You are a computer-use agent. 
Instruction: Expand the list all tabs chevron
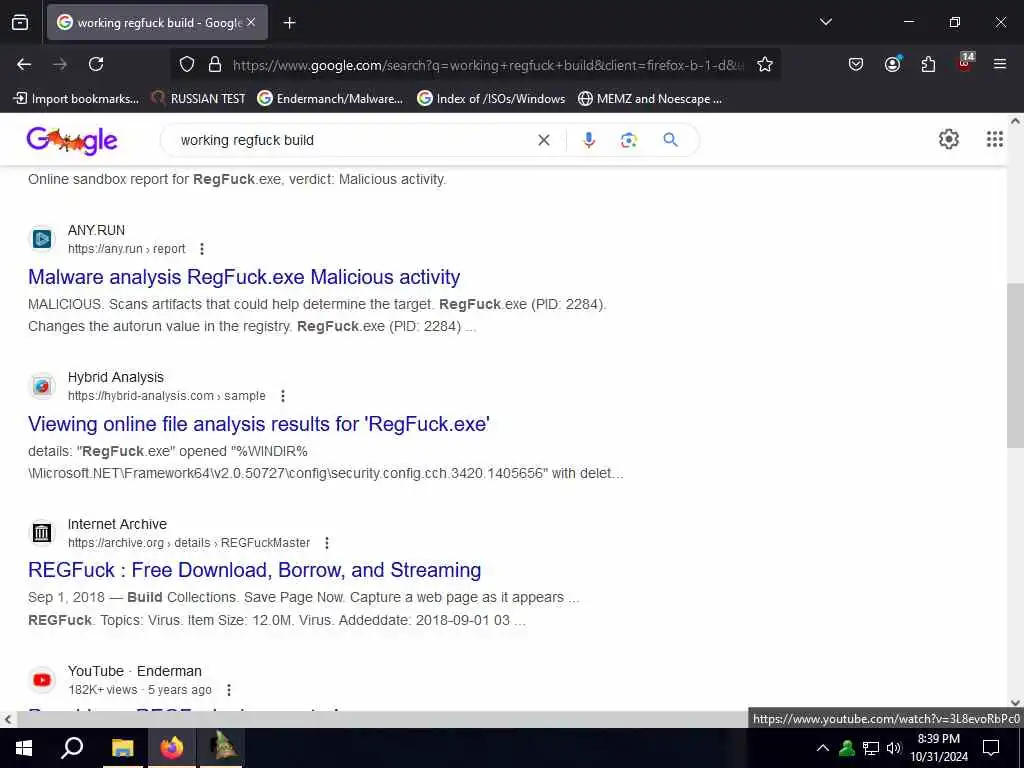825,22
